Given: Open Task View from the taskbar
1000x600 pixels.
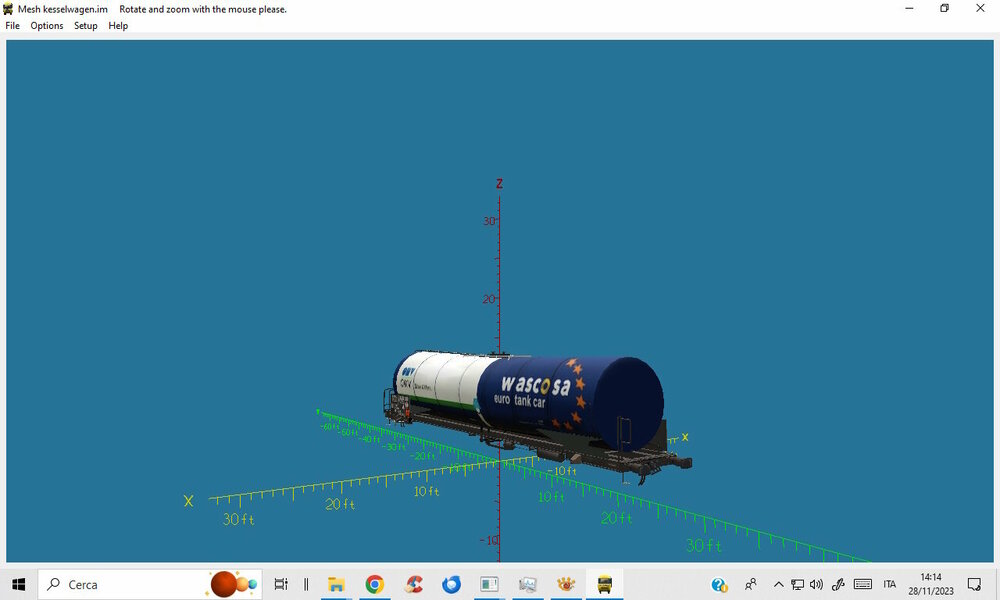Looking at the screenshot, I should pos(281,584).
